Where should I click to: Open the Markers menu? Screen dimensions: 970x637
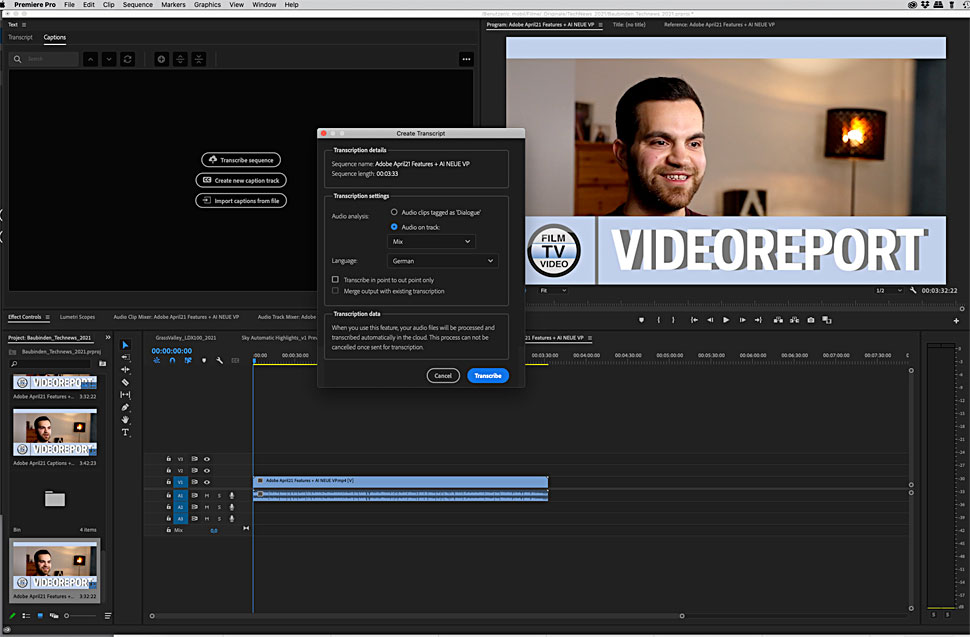coord(173,4)
